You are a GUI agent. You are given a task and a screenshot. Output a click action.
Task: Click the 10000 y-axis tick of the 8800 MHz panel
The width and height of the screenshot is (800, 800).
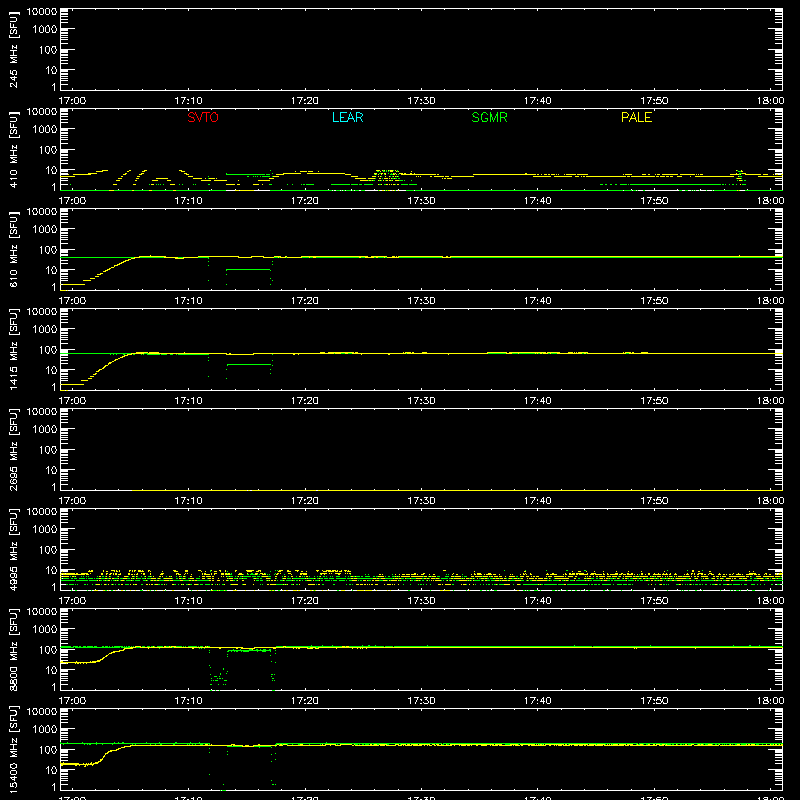(x=42, y=612)
